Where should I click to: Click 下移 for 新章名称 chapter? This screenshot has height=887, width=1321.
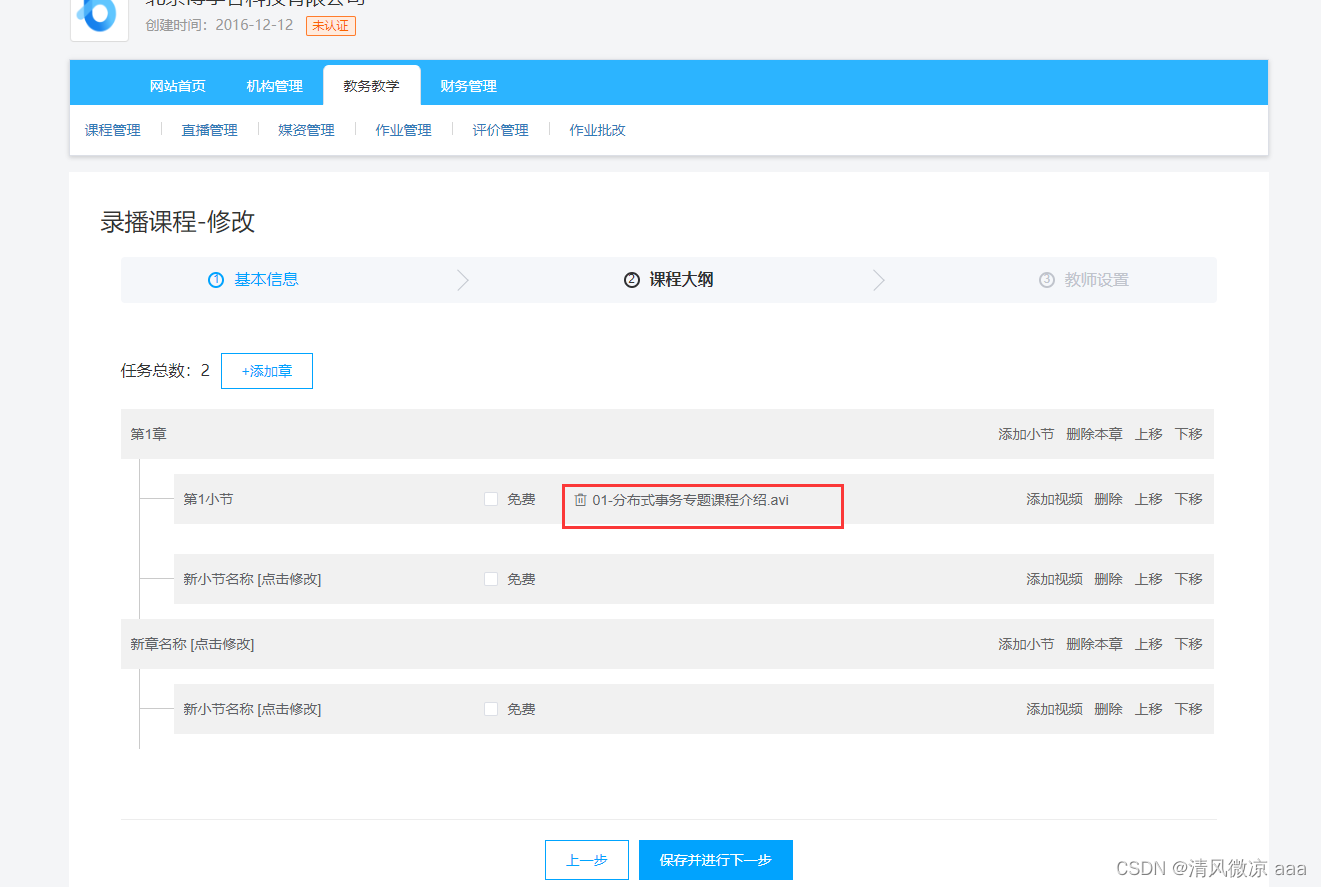point(1189,644)
